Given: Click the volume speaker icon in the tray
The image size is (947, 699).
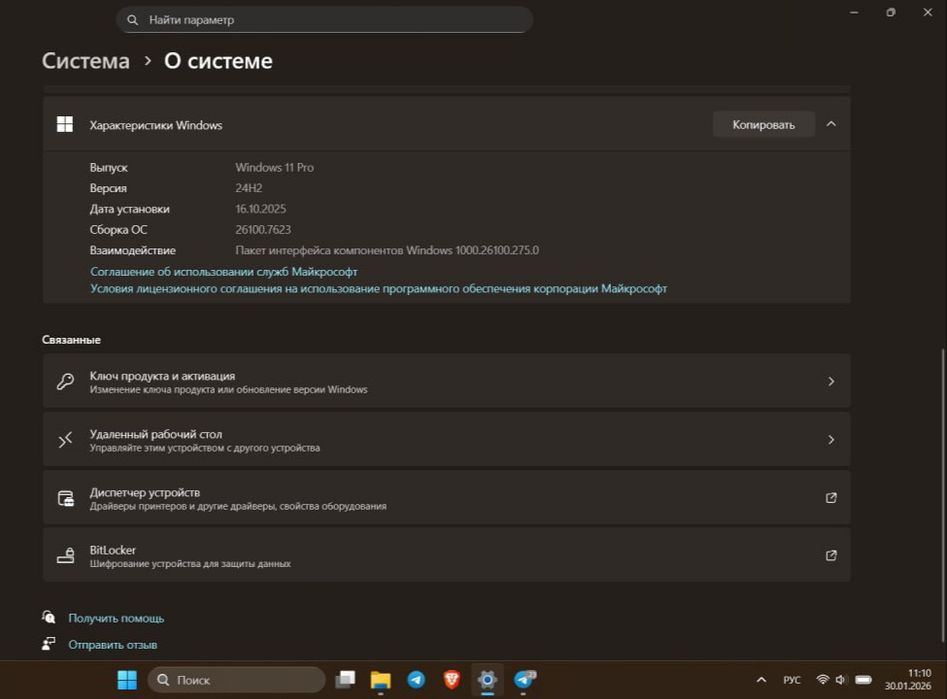Looking at the screenshot, I should point(840,680).
